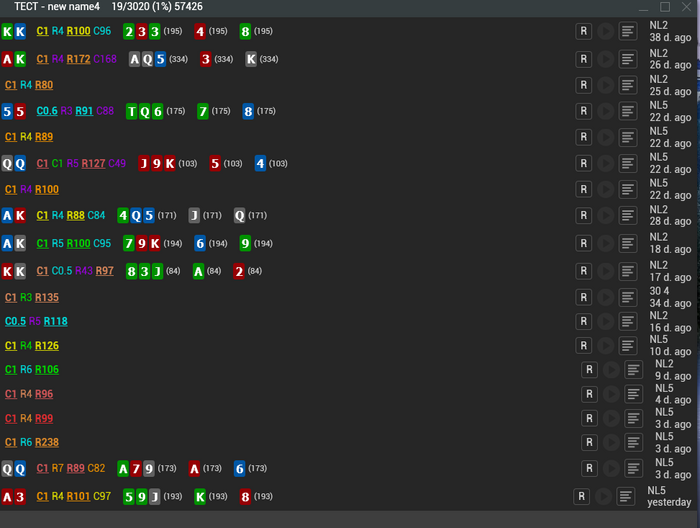This screenshot has height=528, width=700.
Task: Click the '38 d. ago' timestamp
Action: [670, 37]
